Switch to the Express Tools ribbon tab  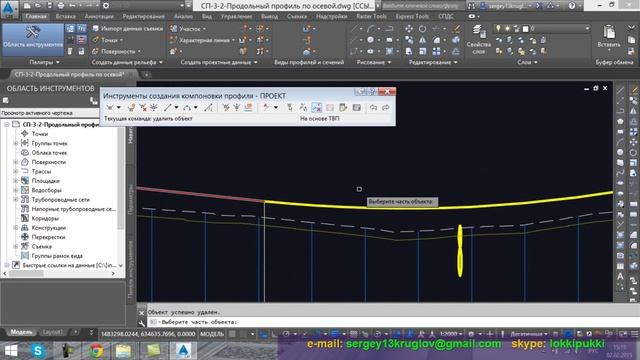[412, 16]
